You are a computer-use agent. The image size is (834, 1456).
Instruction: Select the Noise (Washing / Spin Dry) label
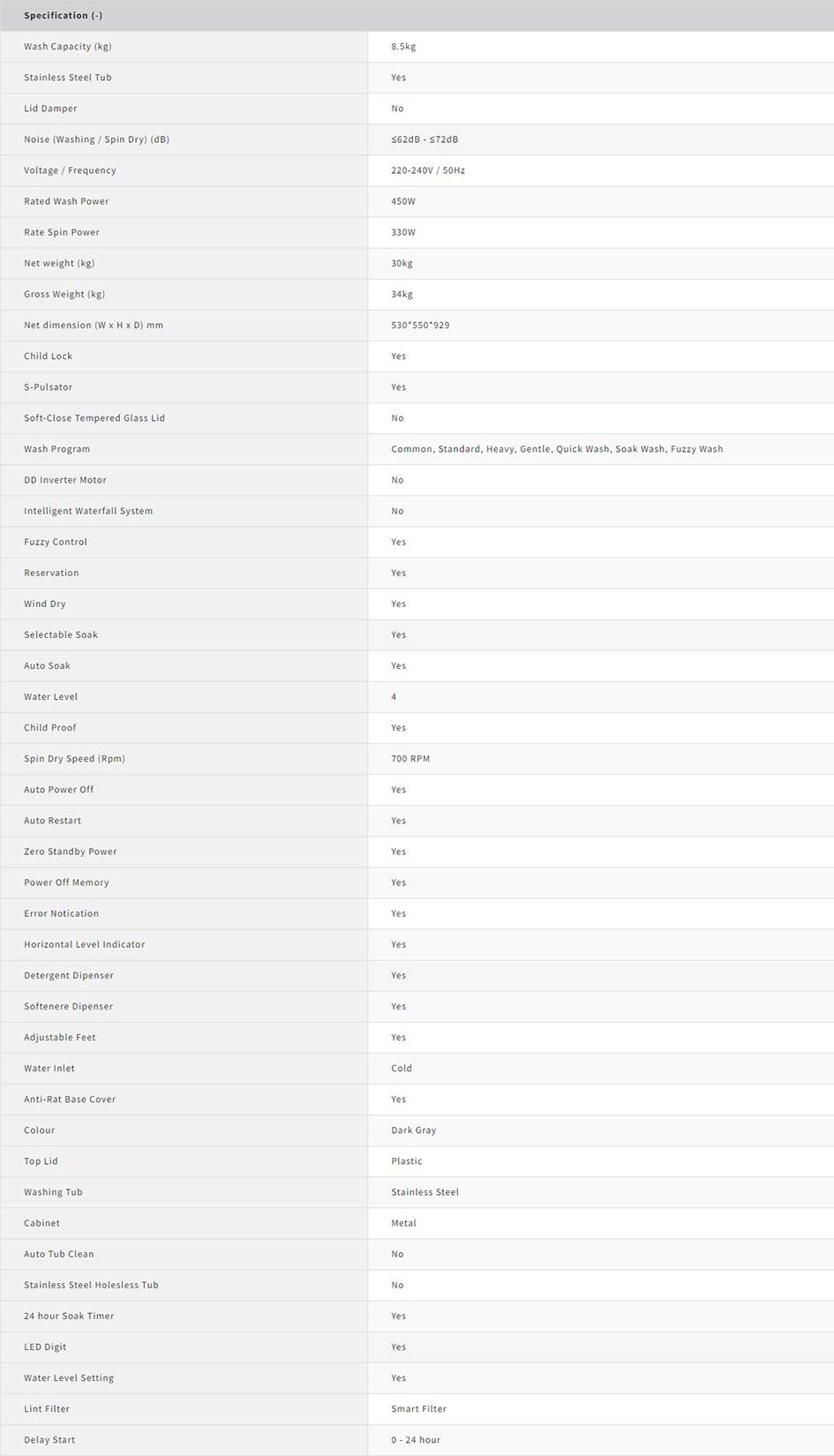[x=96, y=139]
